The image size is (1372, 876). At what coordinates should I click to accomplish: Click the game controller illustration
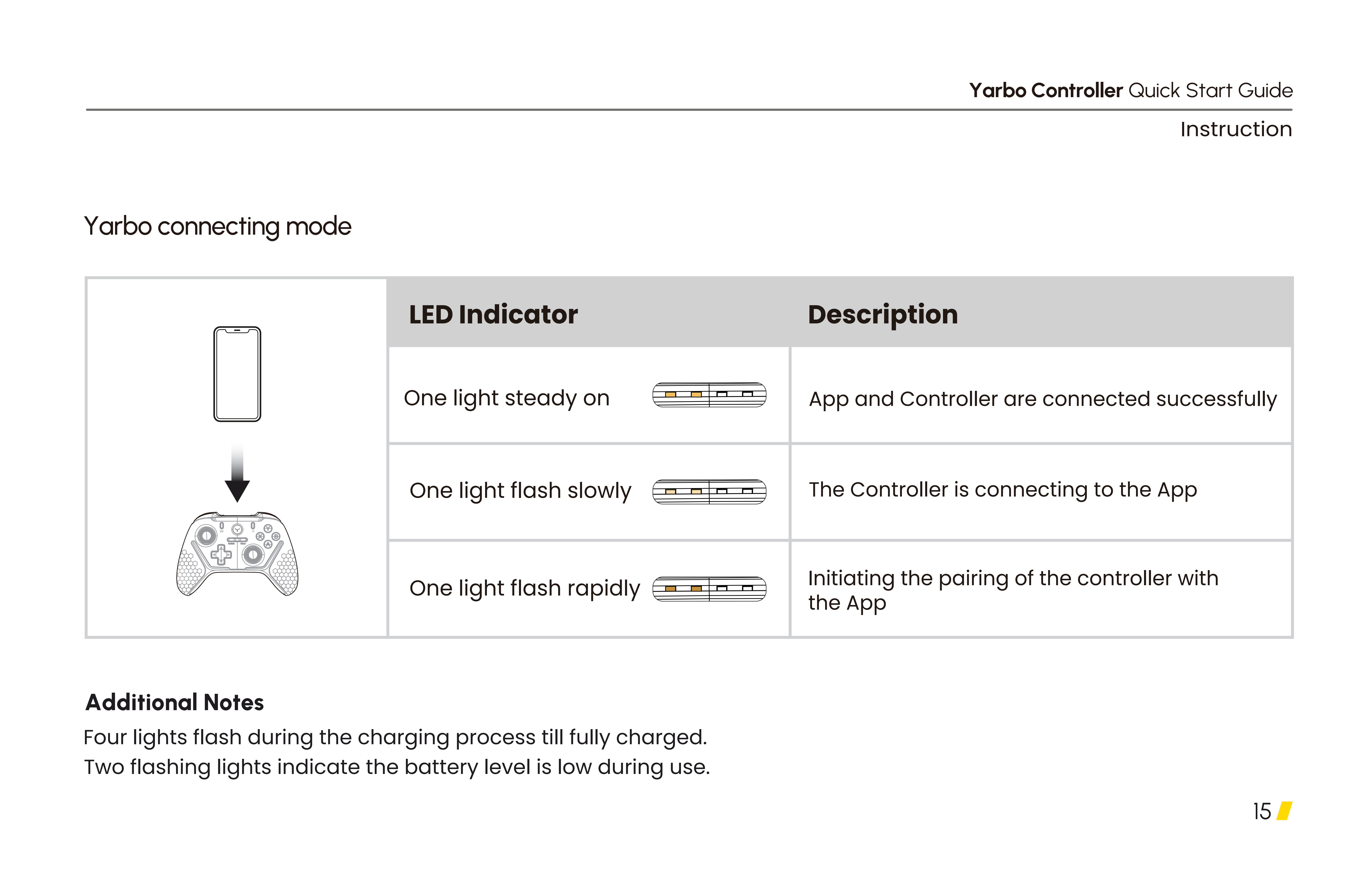[x=237, y=554]
